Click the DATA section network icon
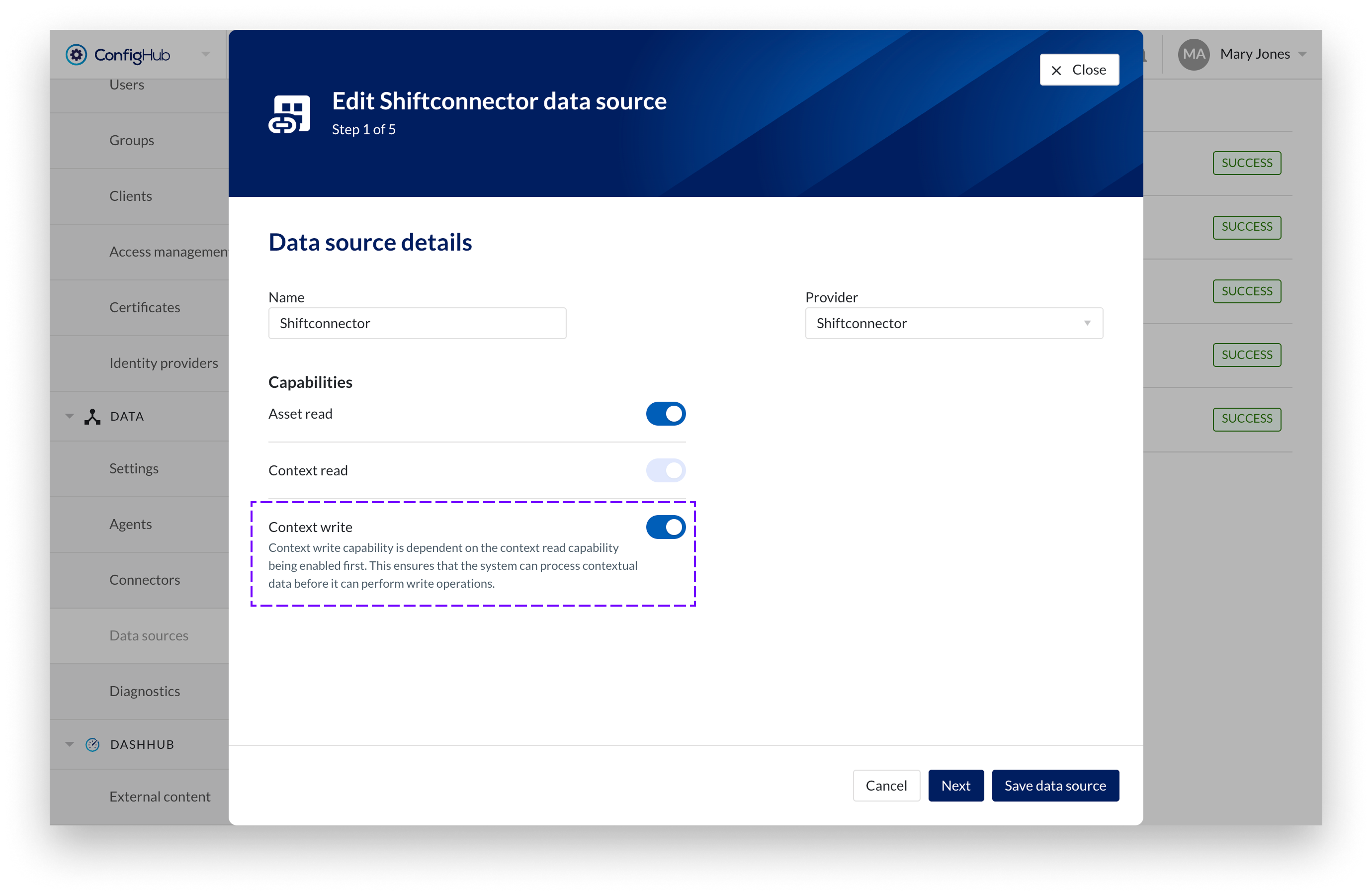Screen dimensions: 1372x895 92,416
